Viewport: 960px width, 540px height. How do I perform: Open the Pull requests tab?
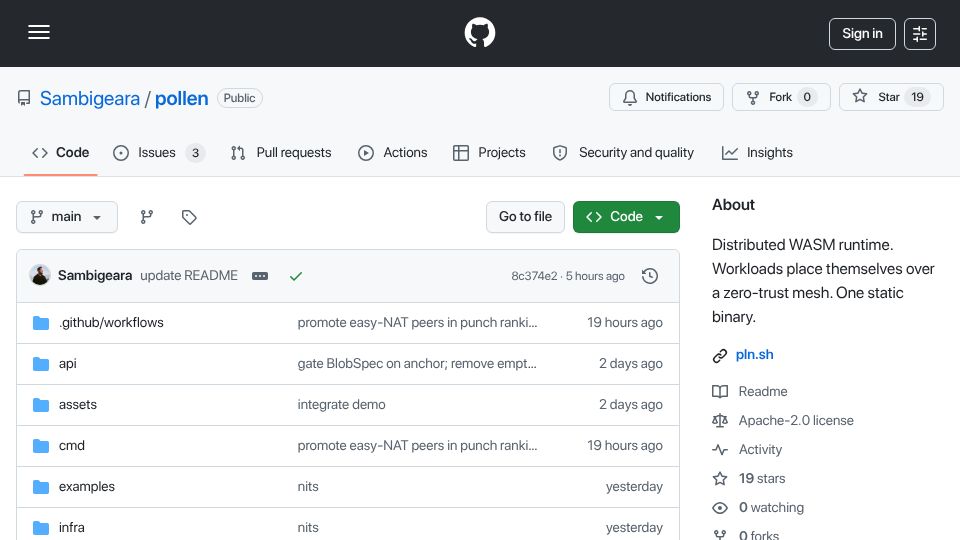[x=281, y=152]
